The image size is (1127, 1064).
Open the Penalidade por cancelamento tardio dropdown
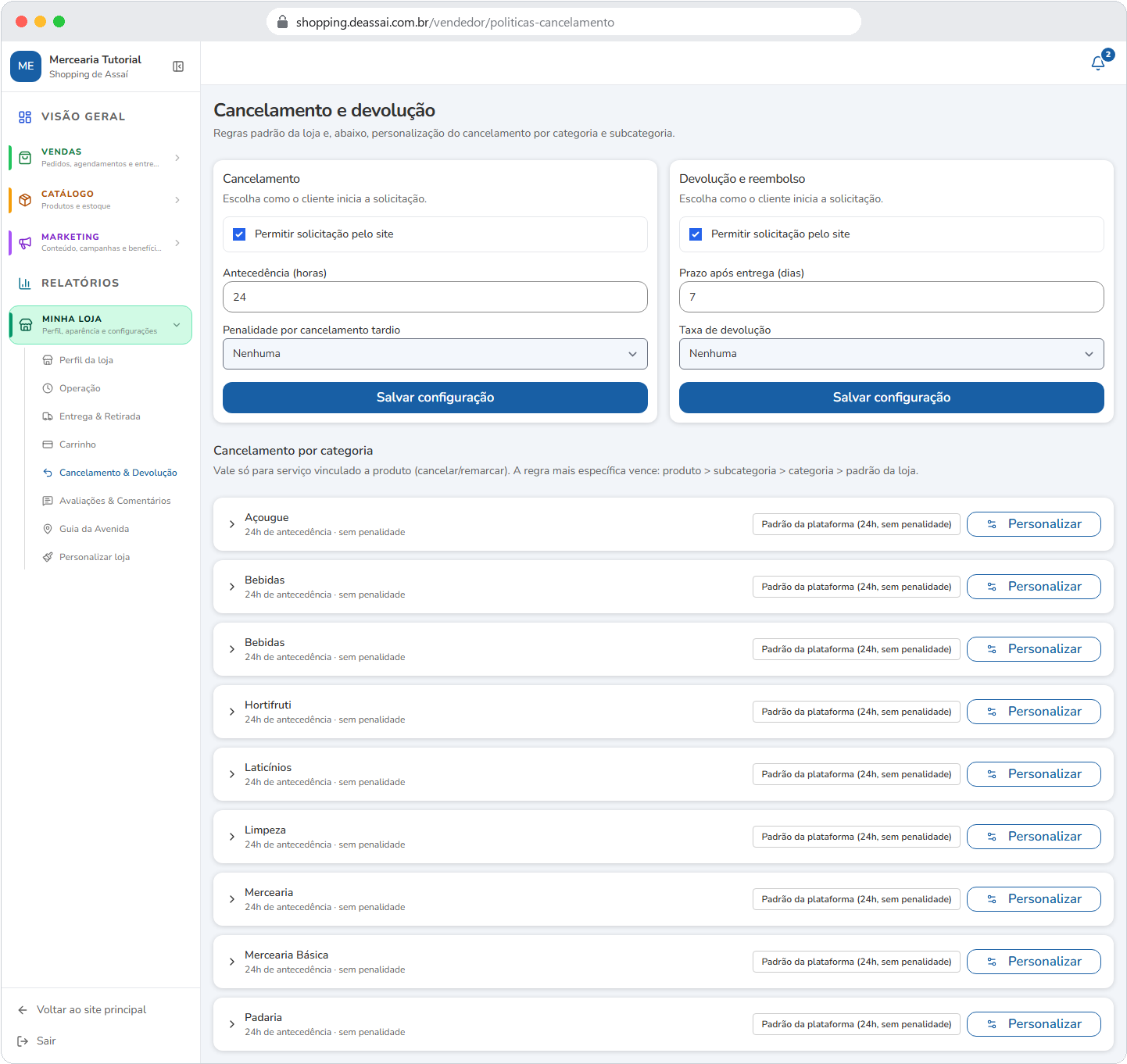click(x=435, y=354)
